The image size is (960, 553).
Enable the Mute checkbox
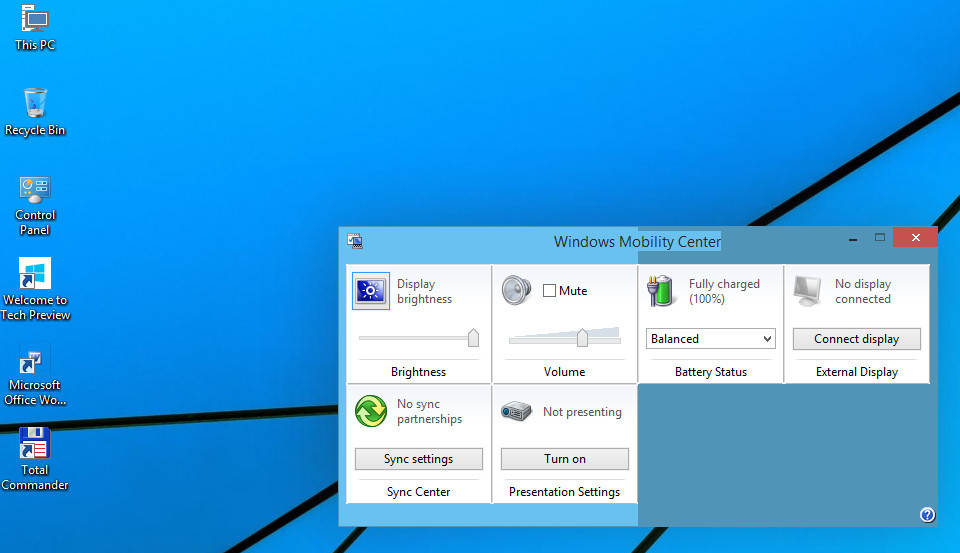tap(549, 291)
